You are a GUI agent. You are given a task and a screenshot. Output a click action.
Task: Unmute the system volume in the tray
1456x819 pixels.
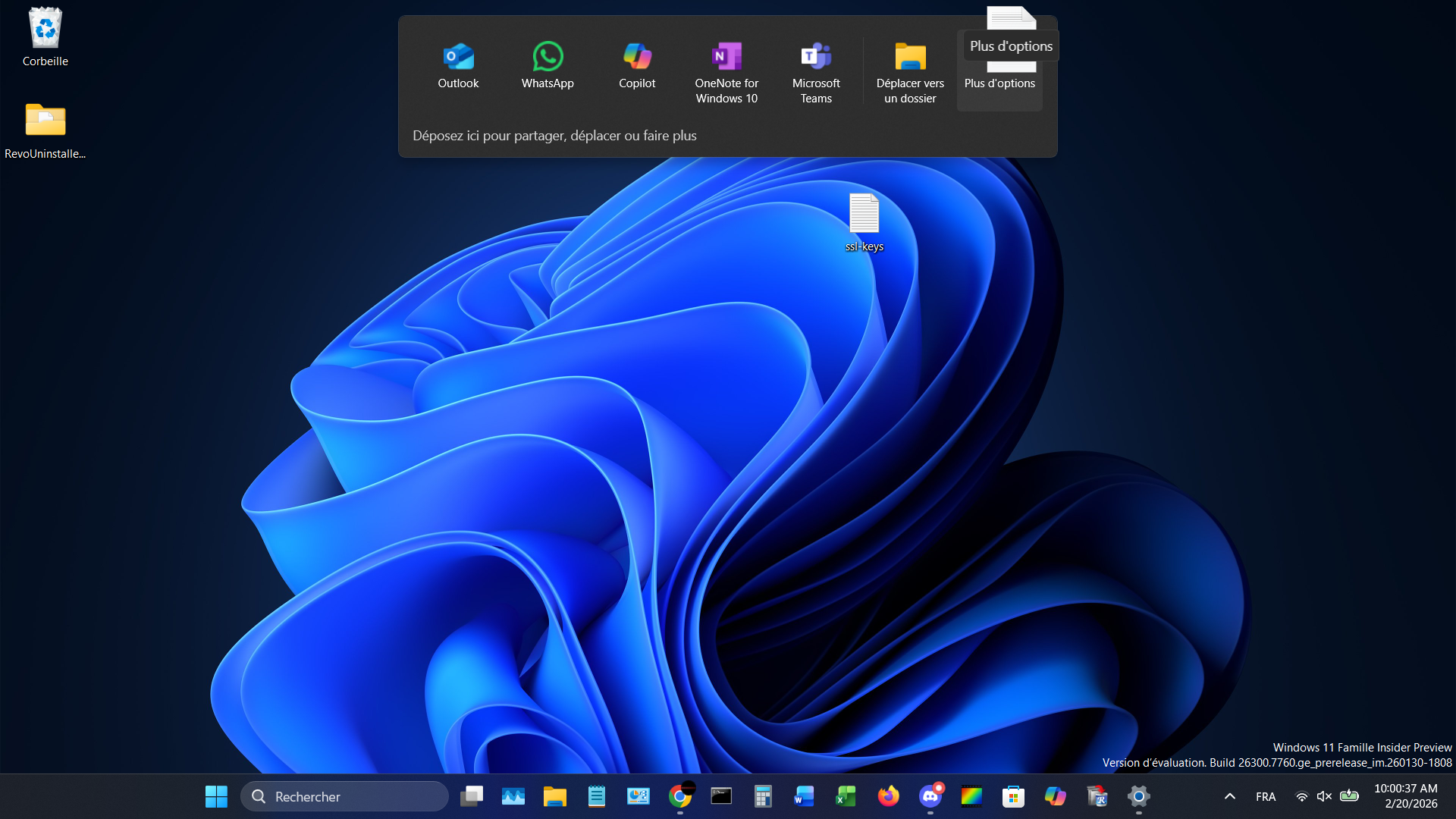[x=1325, y=796]
